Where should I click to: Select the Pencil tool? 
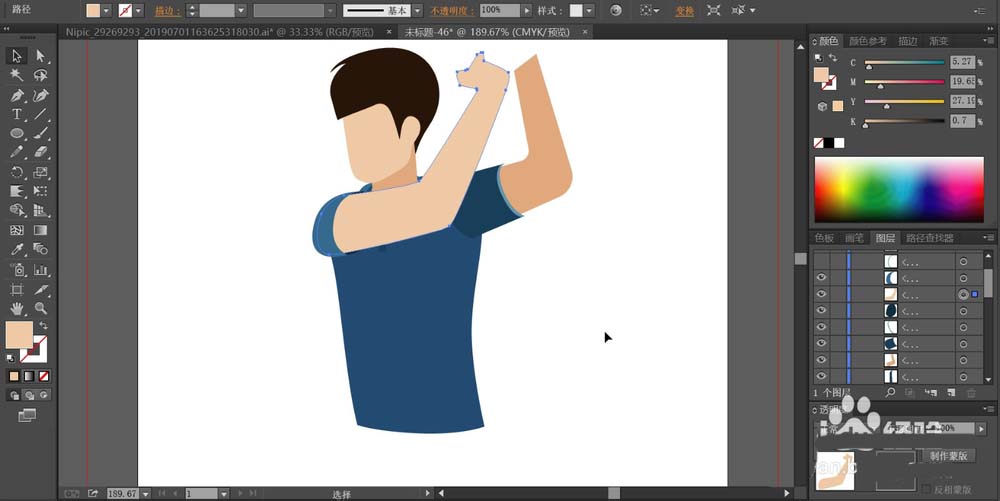pos(17,152)
